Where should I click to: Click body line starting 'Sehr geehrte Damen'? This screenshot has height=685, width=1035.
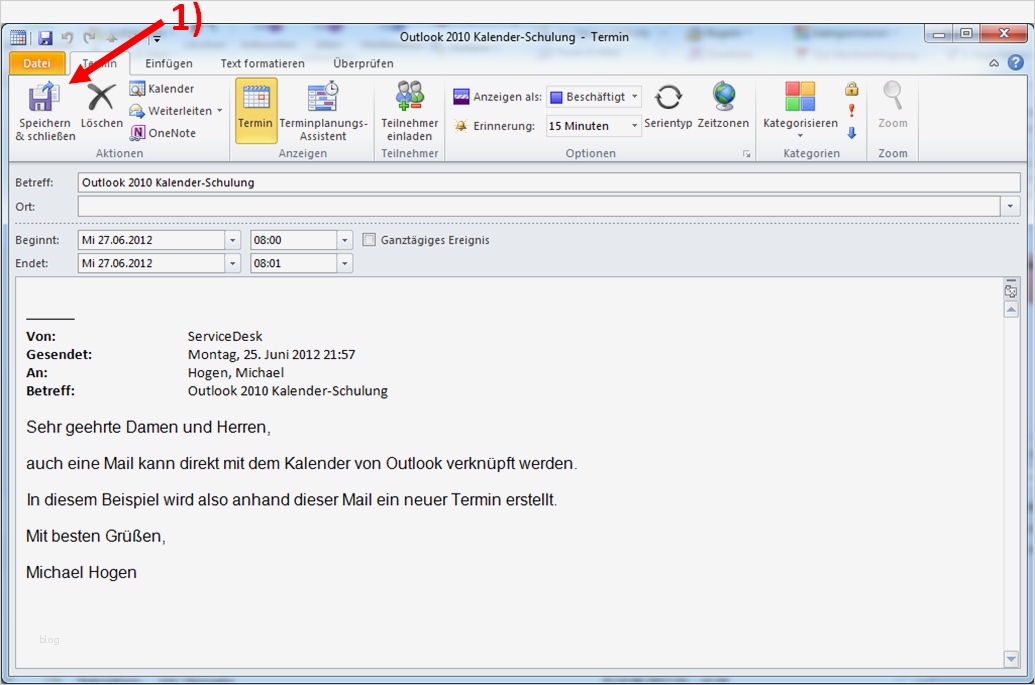coord(149,427)
